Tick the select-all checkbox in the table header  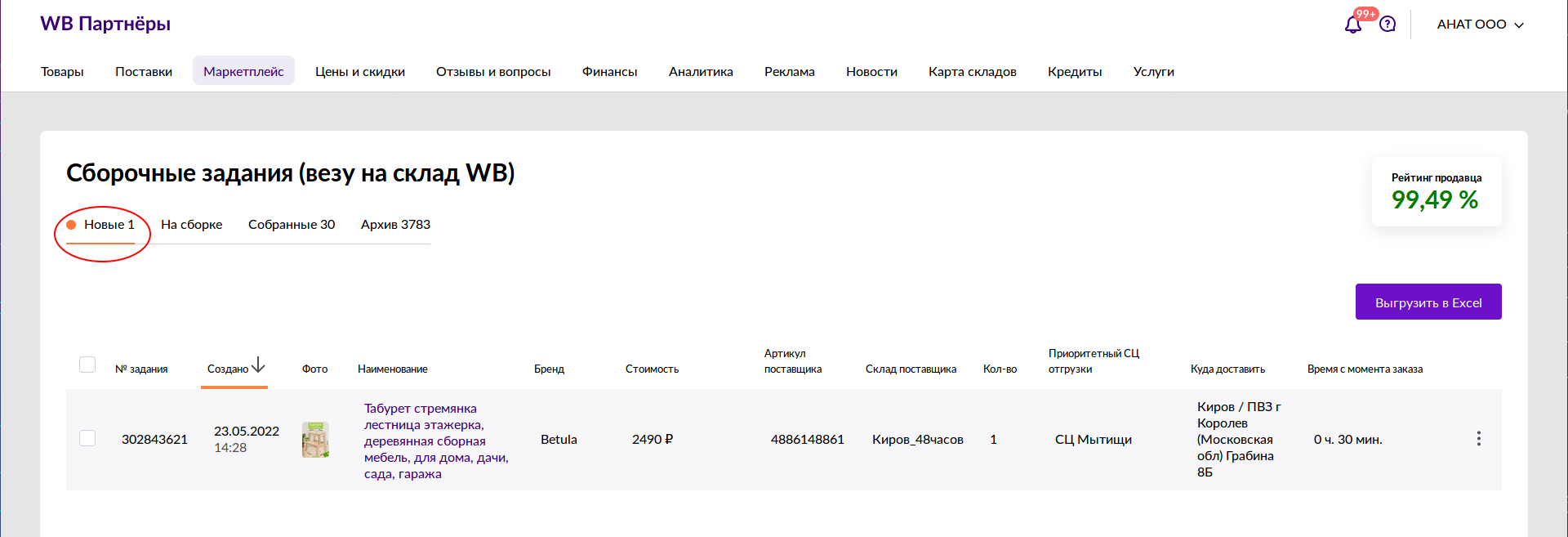(87, 365)
